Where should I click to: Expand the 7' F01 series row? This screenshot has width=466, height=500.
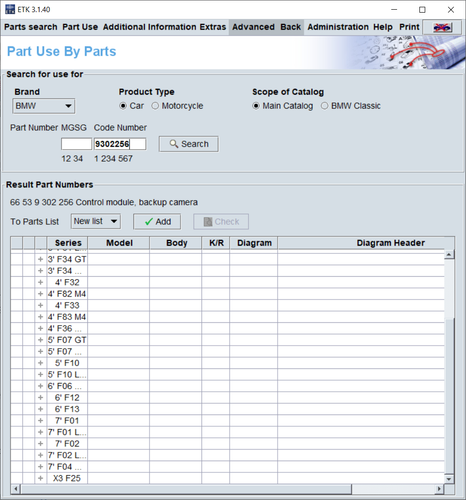coord(40,421)
